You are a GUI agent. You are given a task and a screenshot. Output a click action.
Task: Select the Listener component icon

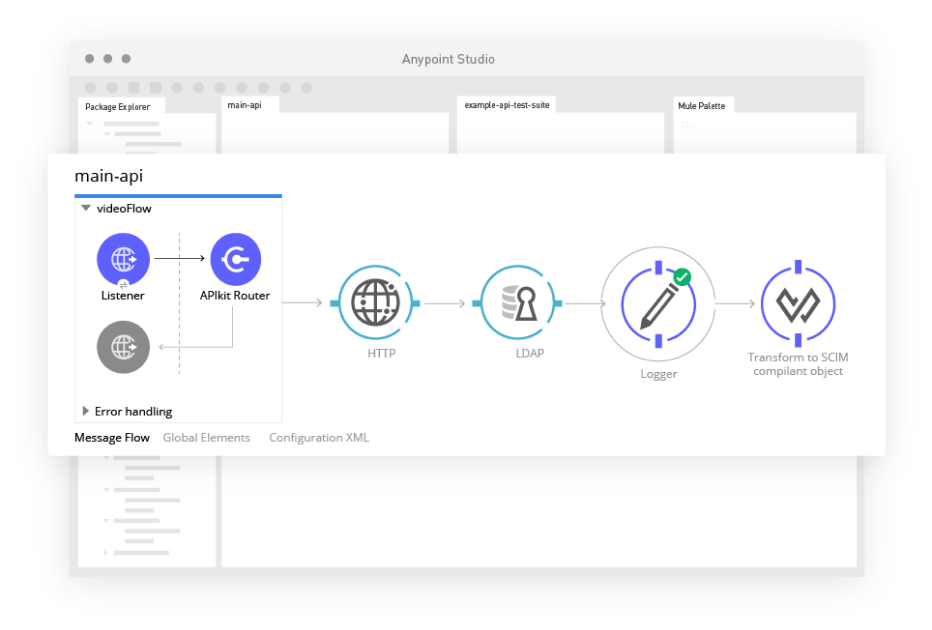point(123,259)
